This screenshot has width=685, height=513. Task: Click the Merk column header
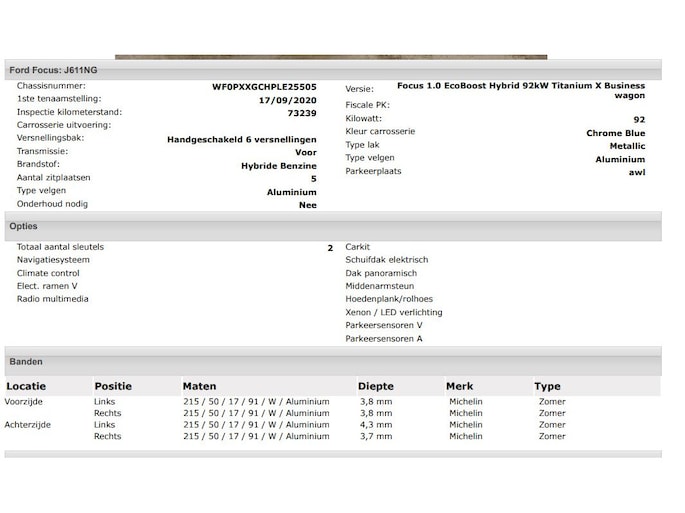(460, 386)
